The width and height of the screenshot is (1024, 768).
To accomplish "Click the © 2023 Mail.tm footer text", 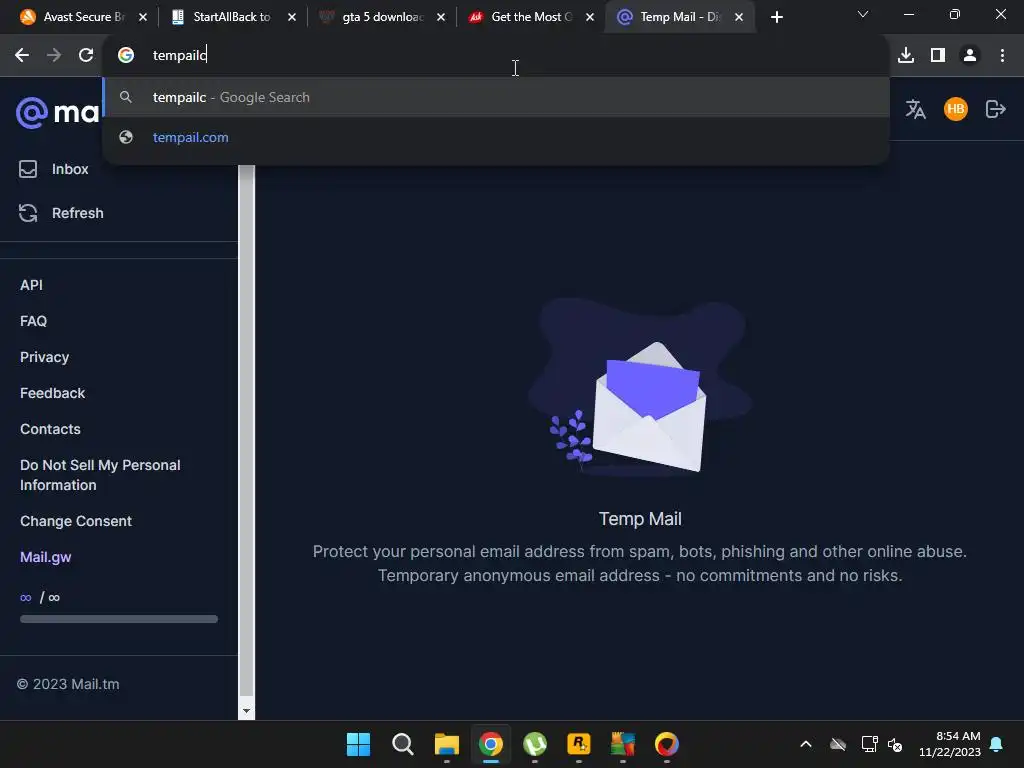I will pyautogui.click(x=68, y=684).
